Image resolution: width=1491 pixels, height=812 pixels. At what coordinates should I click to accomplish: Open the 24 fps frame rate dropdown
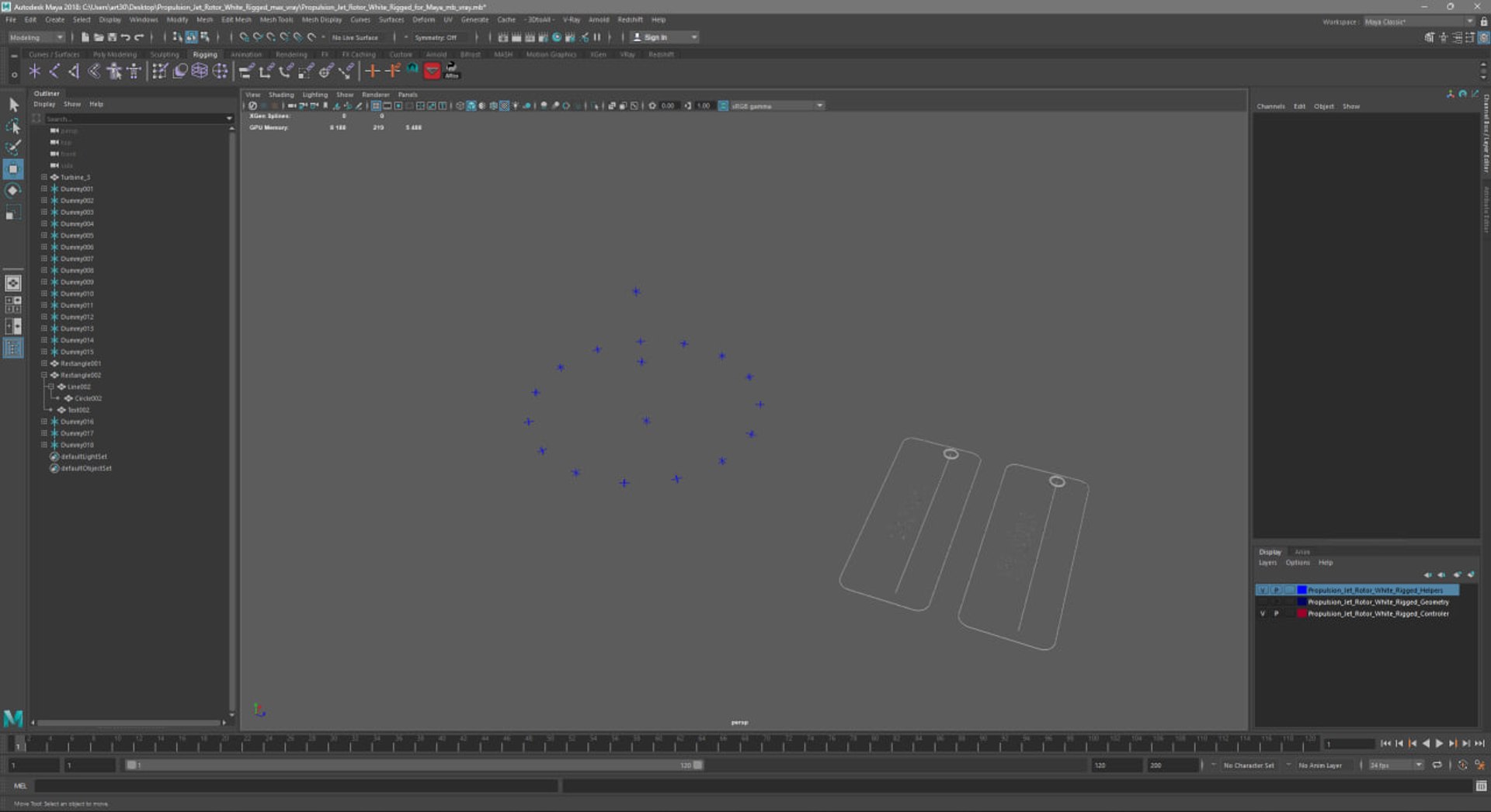[1395, 765]
